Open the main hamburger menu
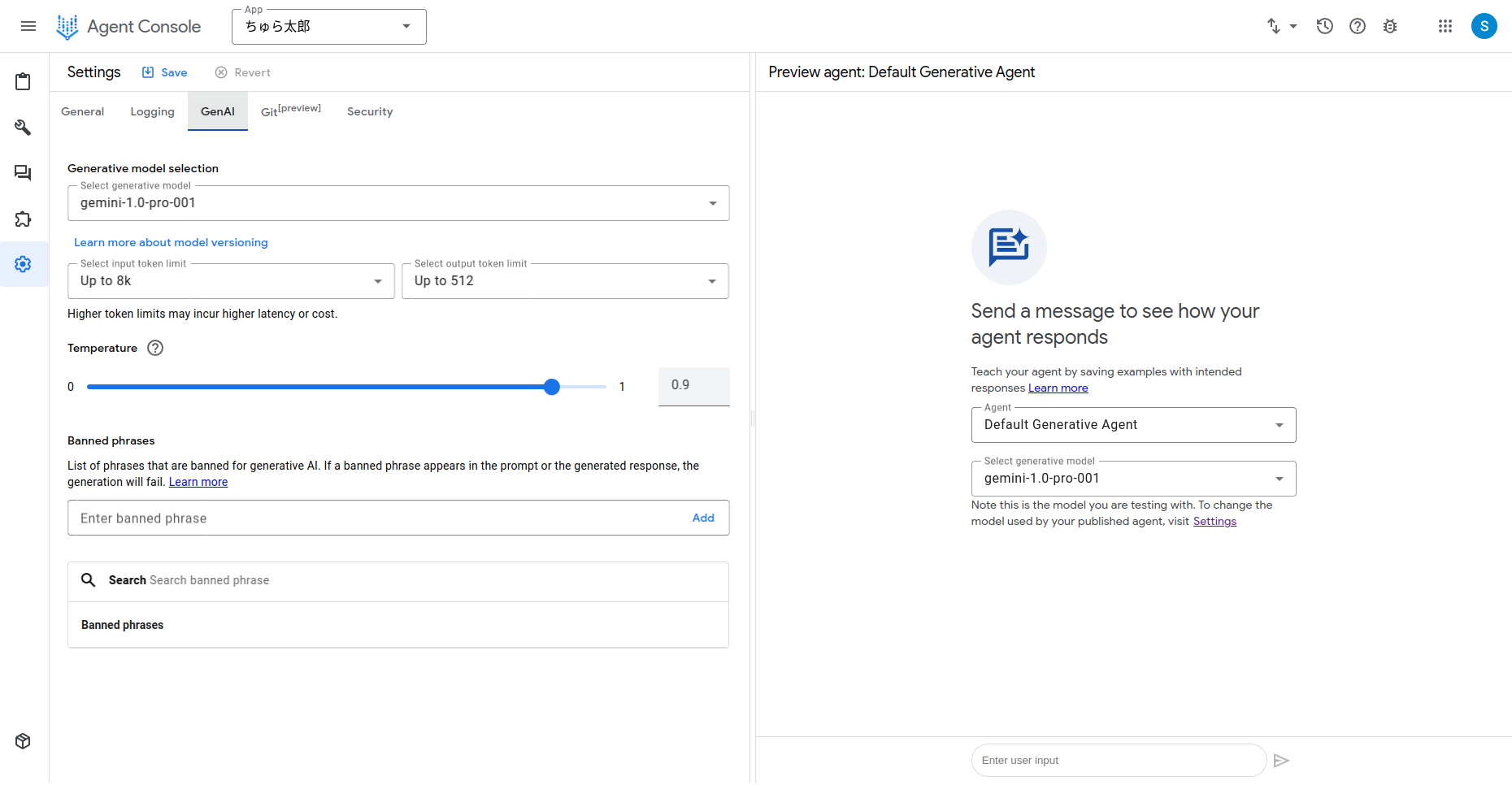1512x785 pixels. click(x=28, y=26)
